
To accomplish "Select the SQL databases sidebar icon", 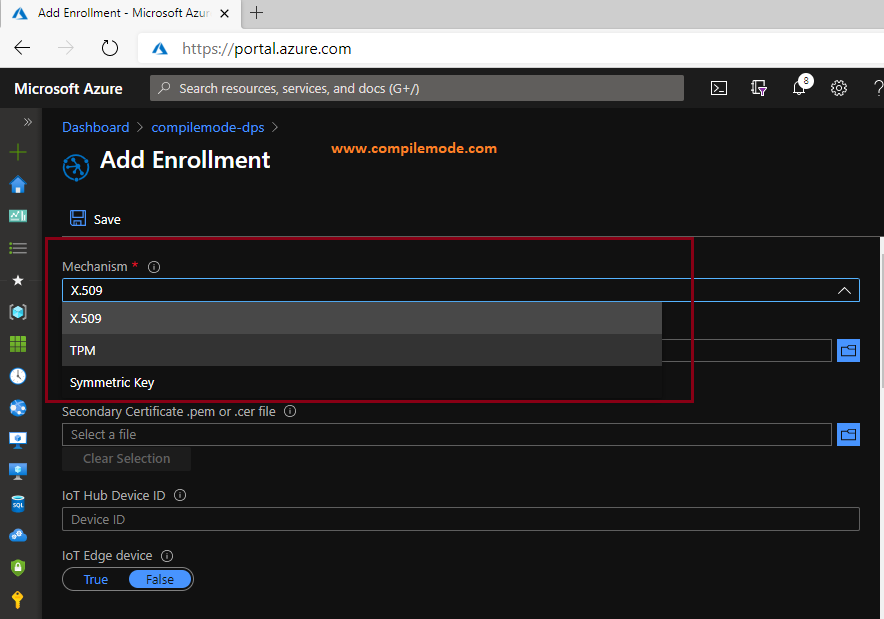I will click(19, 504).
